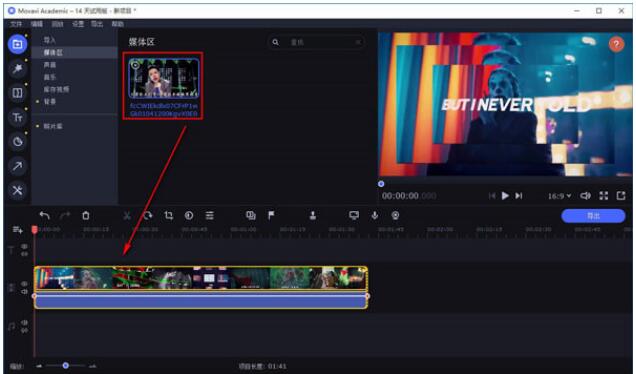The width and height of the screenshot is (636, 374).
Task: Delete selected clip with trash icon
Action: (x=86, y=215)
